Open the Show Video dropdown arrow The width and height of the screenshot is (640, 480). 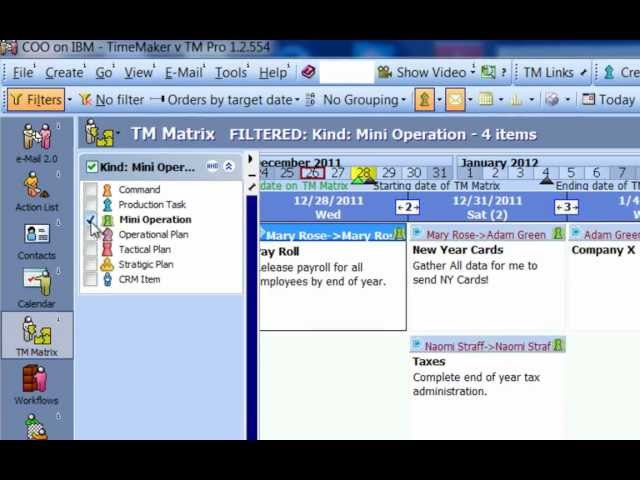(x=473, y=72)
